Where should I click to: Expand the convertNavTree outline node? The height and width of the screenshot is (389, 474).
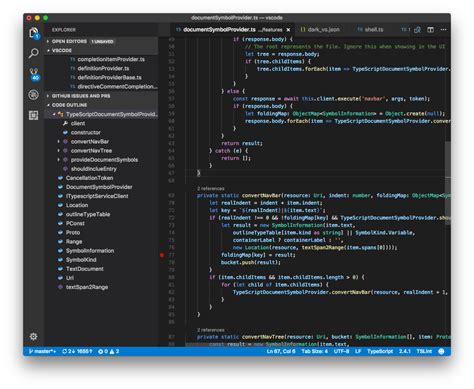tap(58, 151)
